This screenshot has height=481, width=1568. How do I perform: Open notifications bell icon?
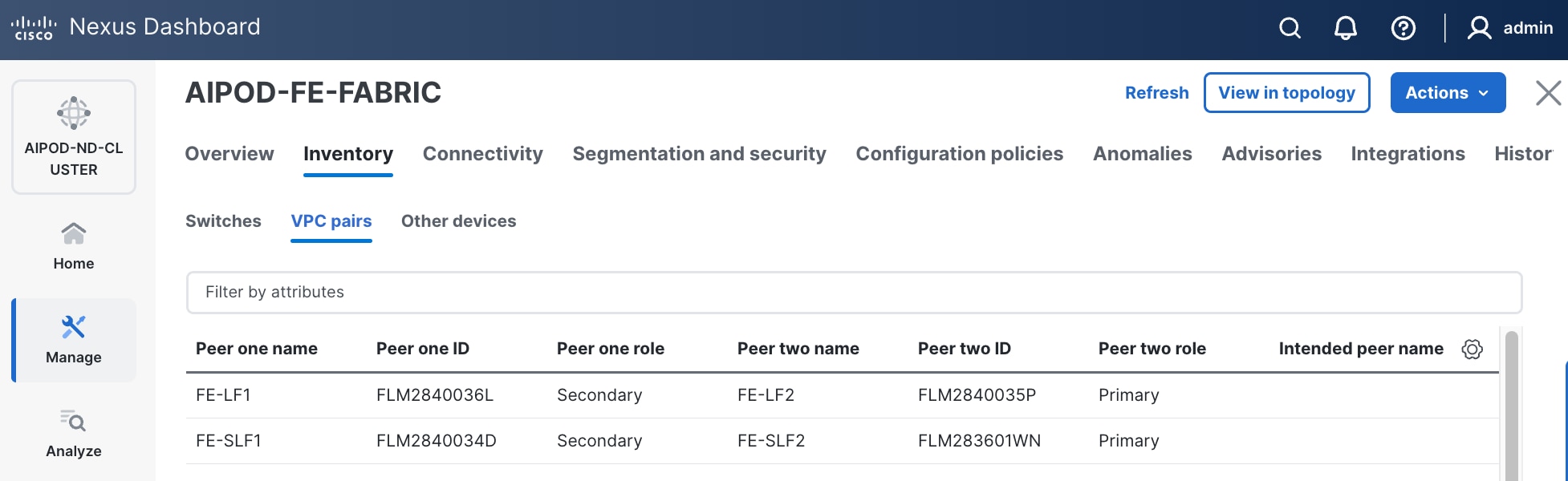point(1346,28)
